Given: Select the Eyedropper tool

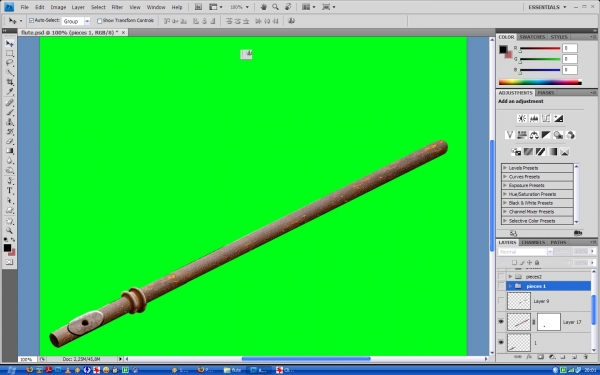Looking at the screenshot, I should (x=10, y=92).
